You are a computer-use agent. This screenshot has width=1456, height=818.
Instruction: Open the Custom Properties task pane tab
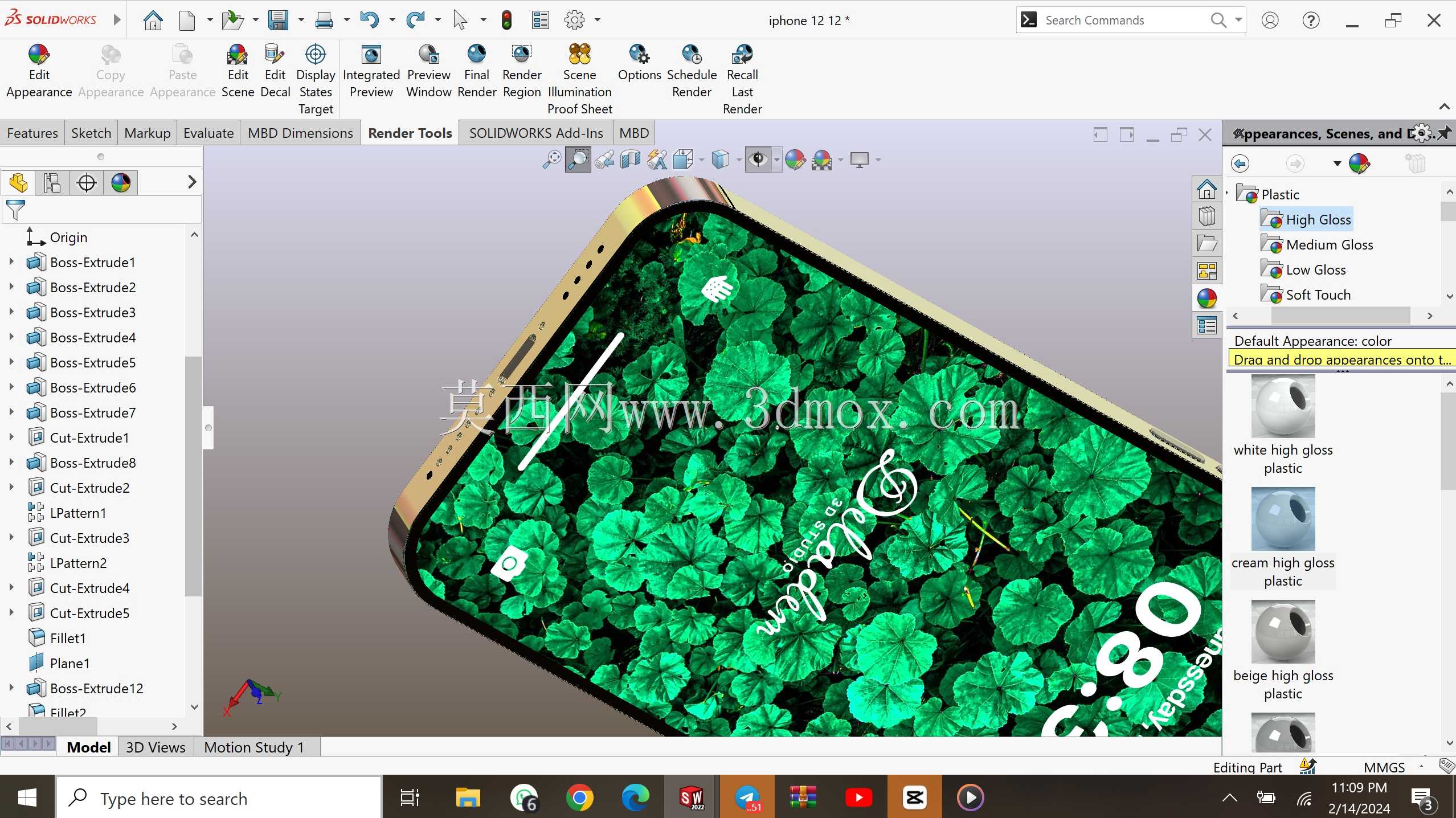(x=1206, y=326)
